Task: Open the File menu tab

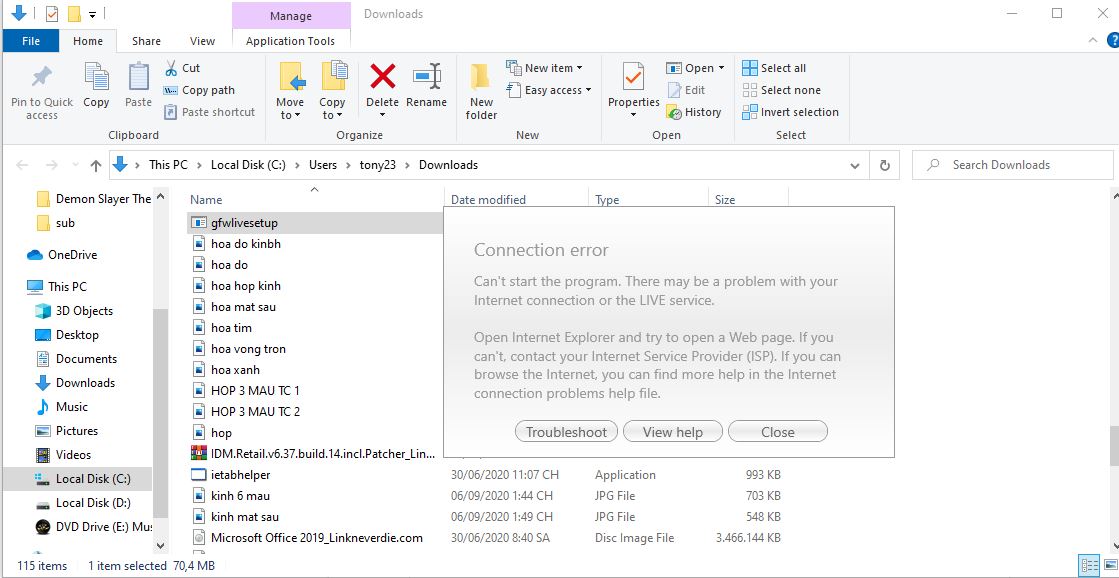Action: (x=31, y=41)
